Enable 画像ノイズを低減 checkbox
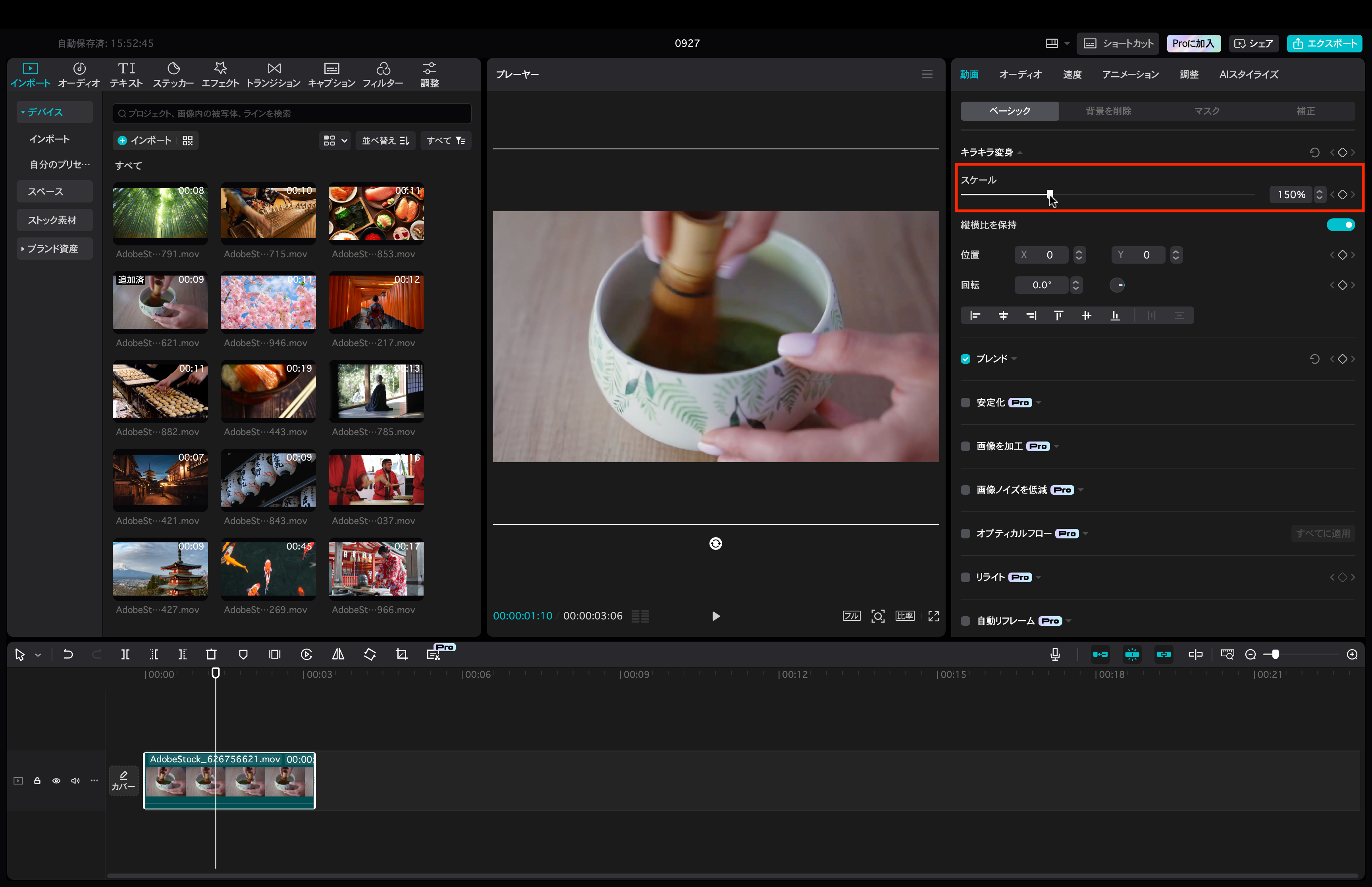This screenshot has width=1372, height=887. [965, 490]
